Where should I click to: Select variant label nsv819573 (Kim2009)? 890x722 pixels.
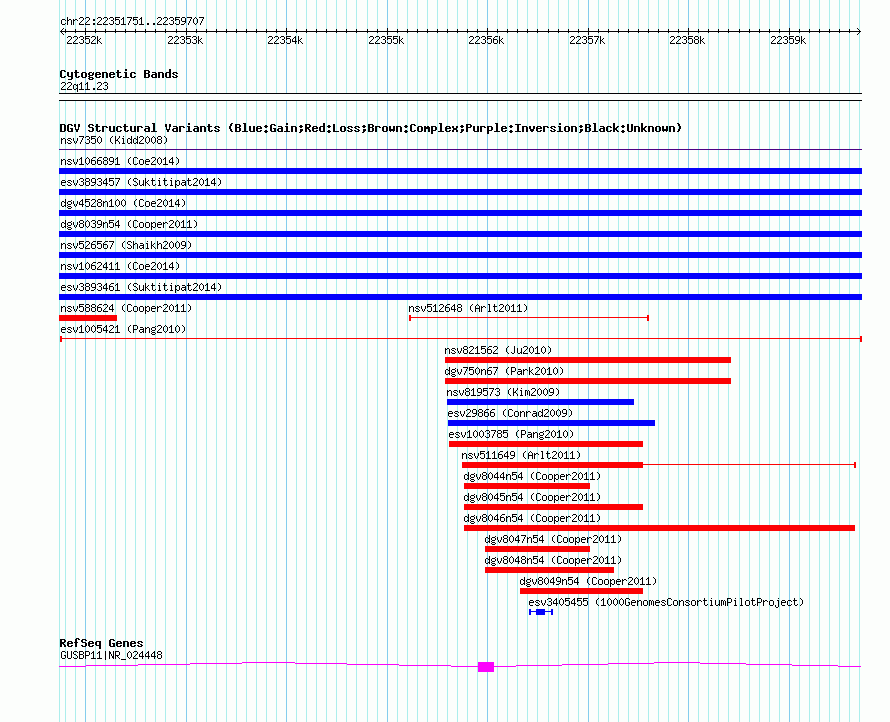(x=503, y=392)
